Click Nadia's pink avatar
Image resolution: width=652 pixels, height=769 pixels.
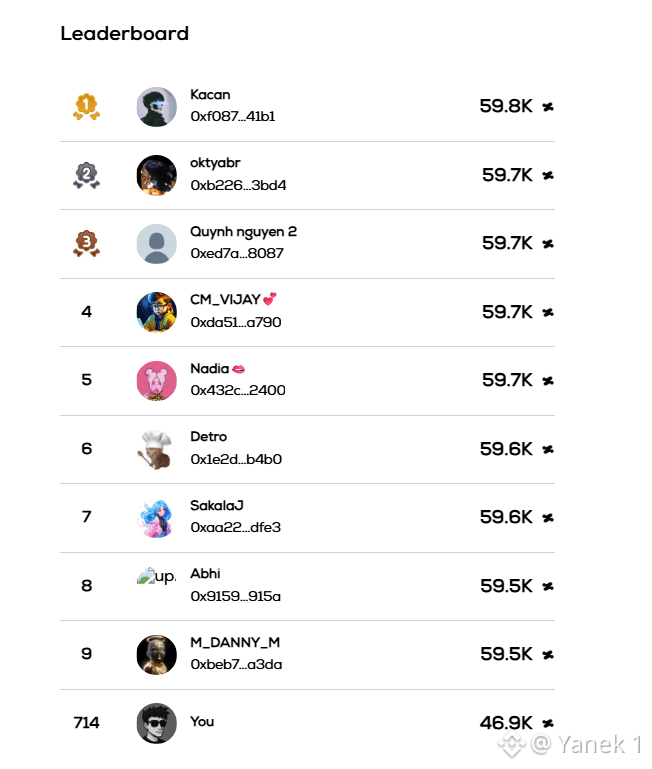pos(156,381)
